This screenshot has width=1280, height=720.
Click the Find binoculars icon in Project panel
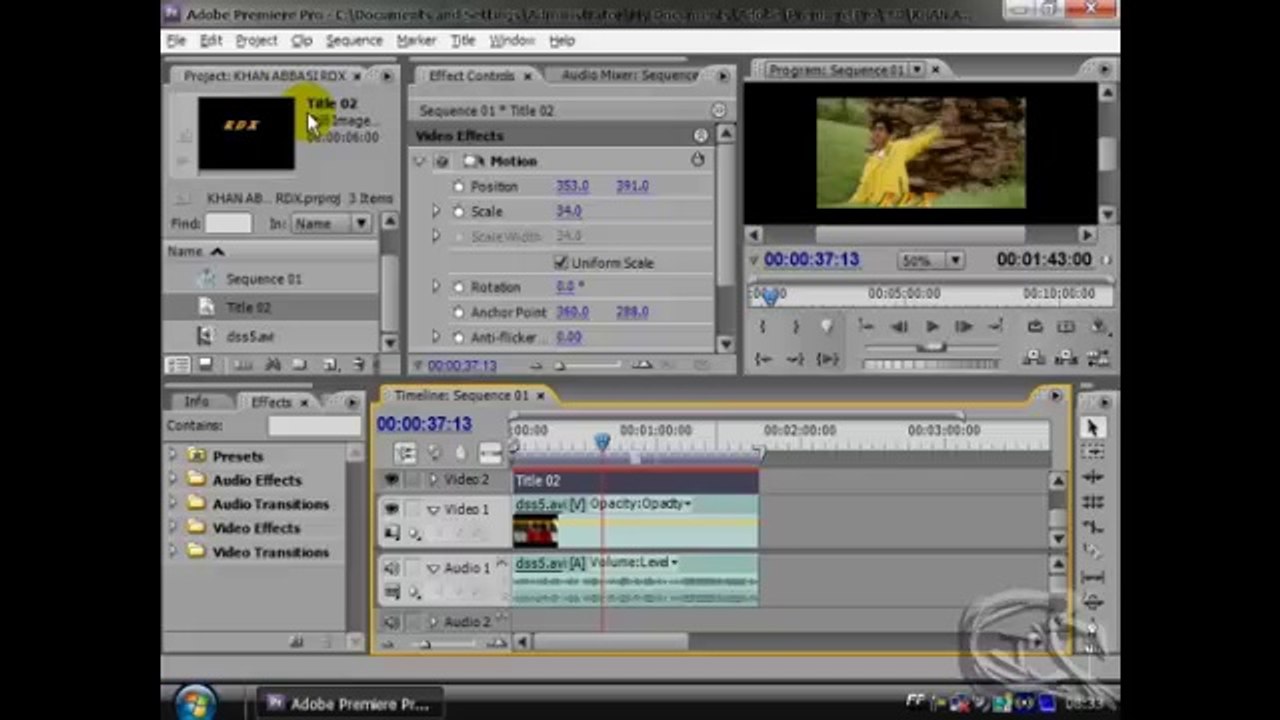[272, 365]
